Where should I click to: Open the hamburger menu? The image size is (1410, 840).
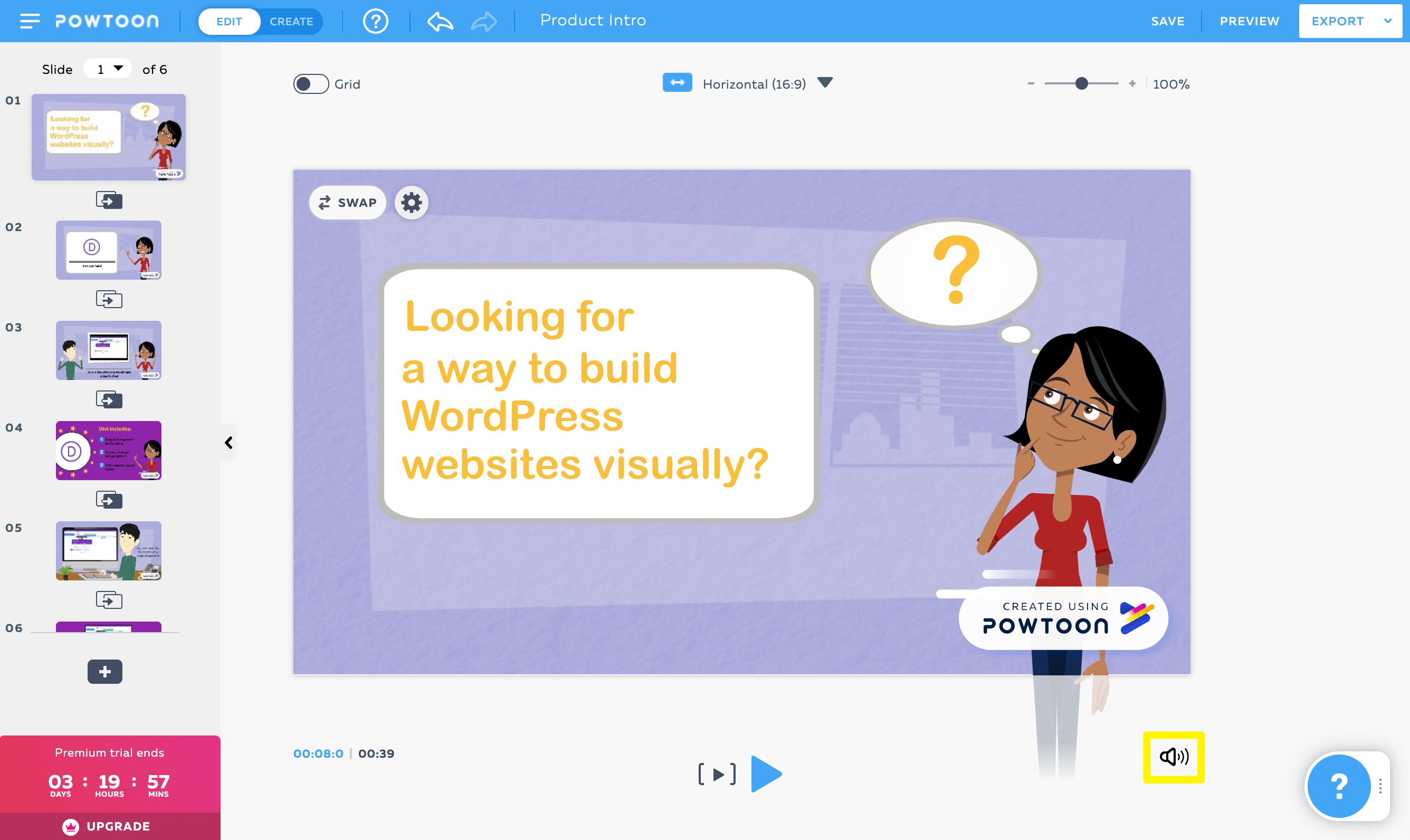[29, 21]
